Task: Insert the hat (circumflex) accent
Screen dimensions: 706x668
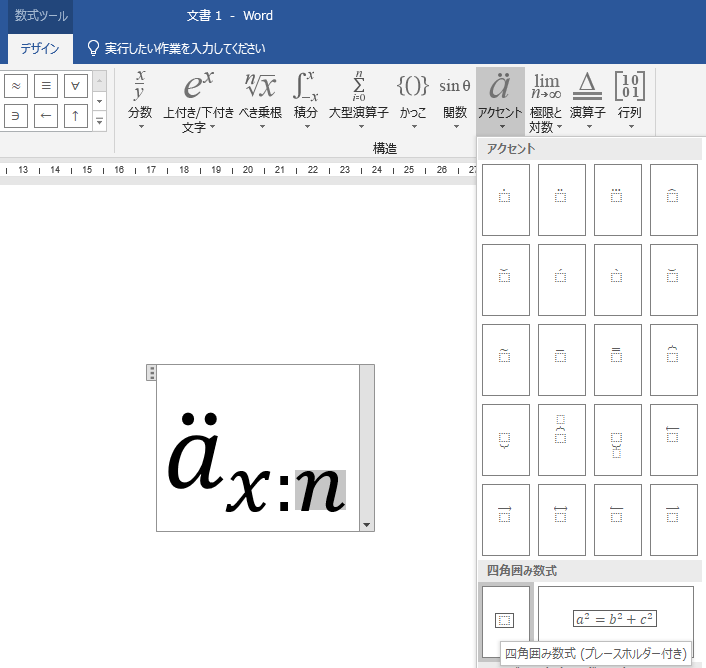Action: pyautogui.click(x=674, y=199)
